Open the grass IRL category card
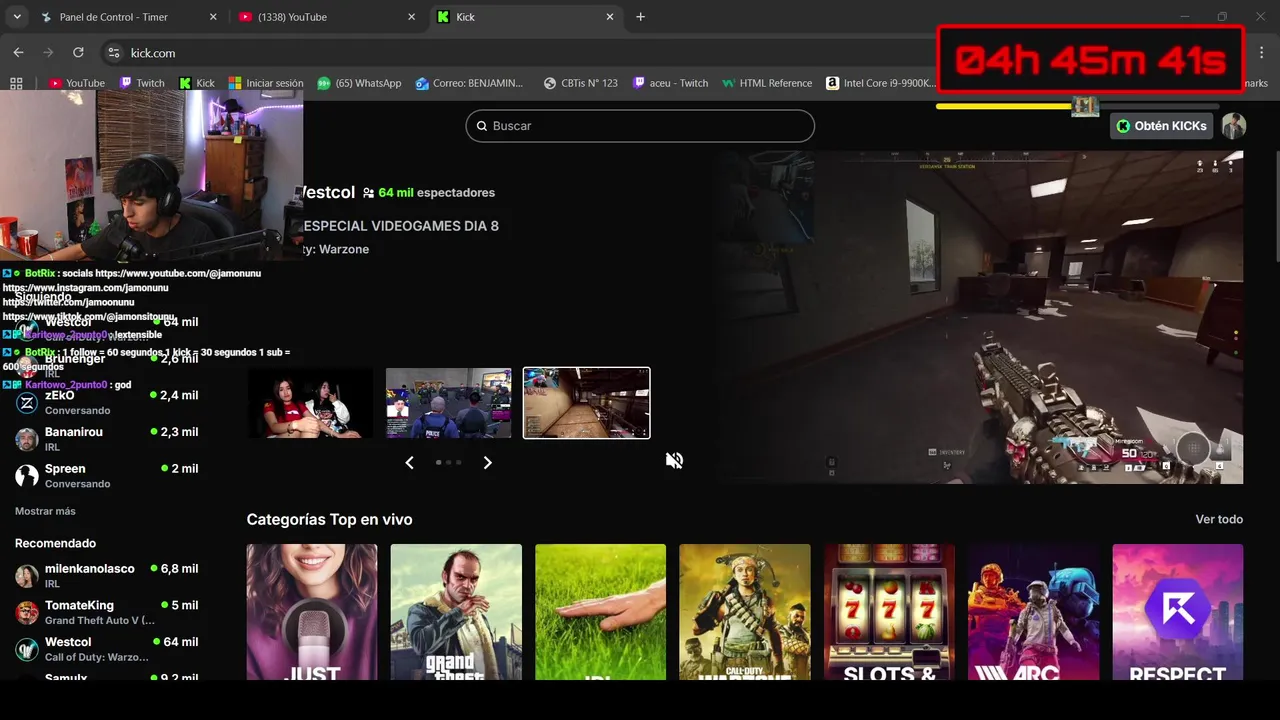 click(x=600, y=612)
